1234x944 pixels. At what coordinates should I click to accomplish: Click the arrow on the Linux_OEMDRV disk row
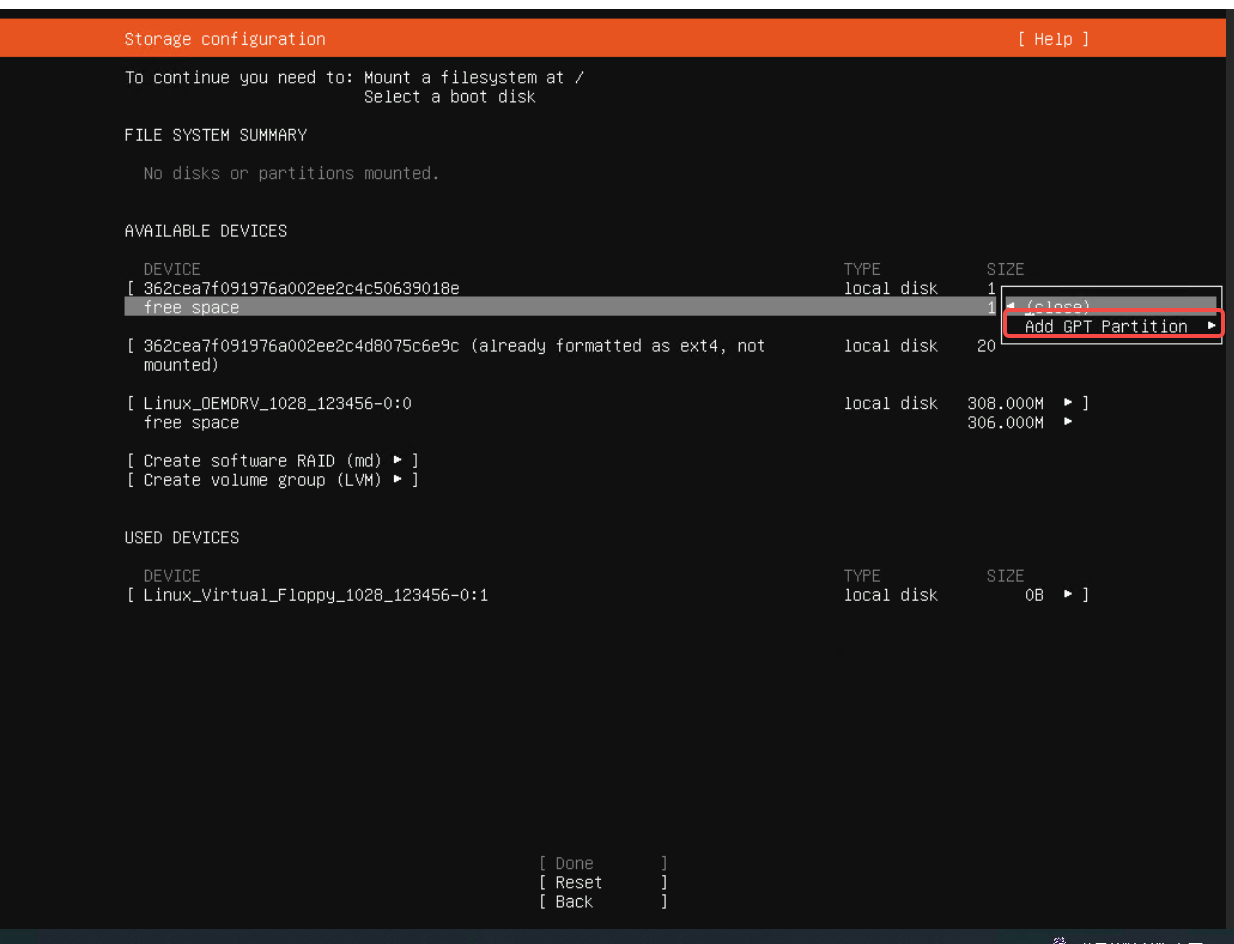pos(1068,403)
